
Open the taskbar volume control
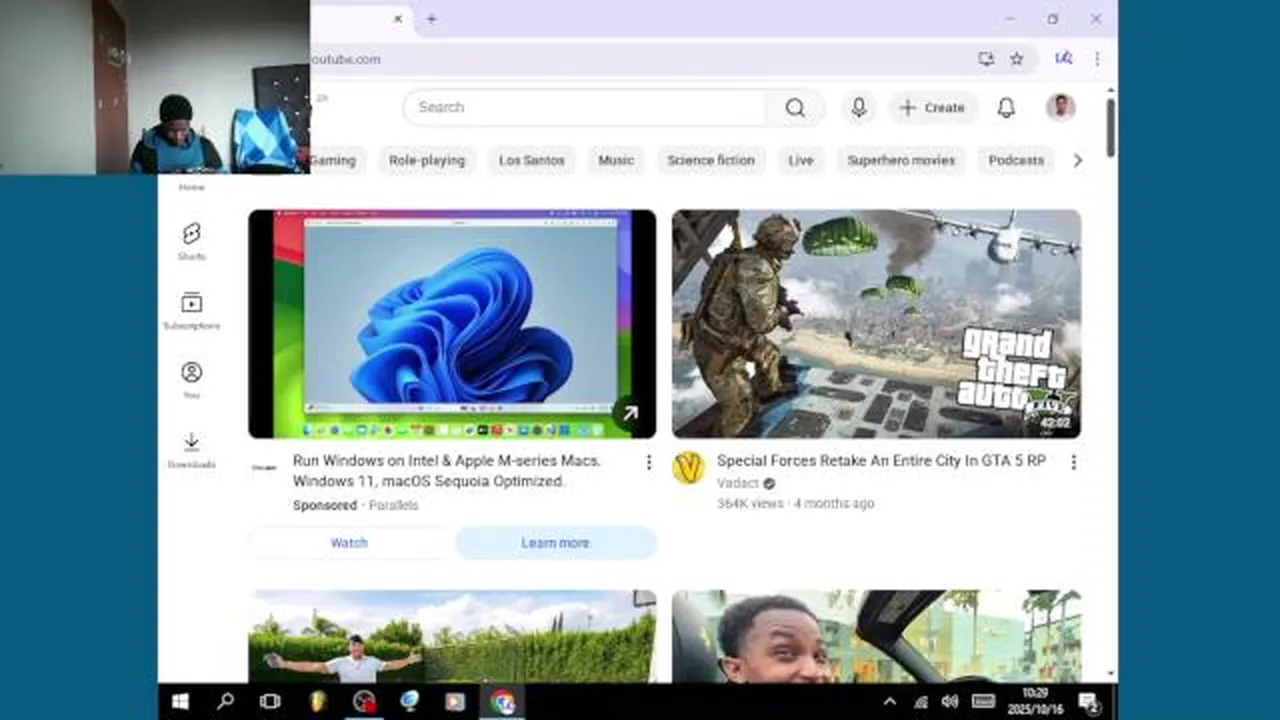(x=950, y=702)
